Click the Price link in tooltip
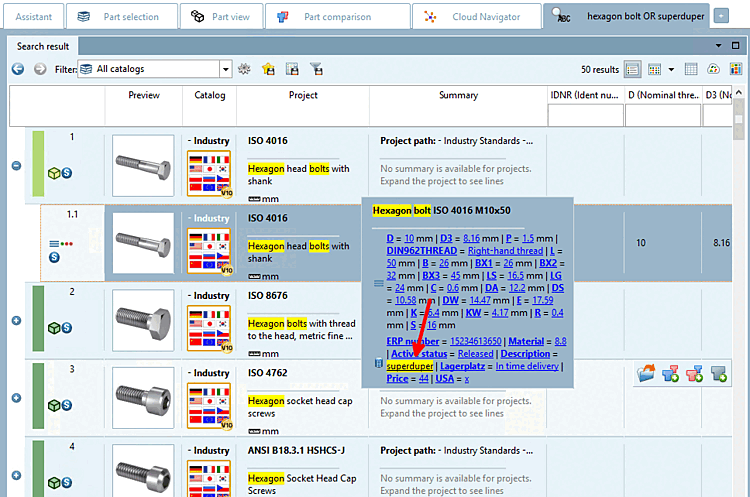The image size is (750, 497). point(397,379)
